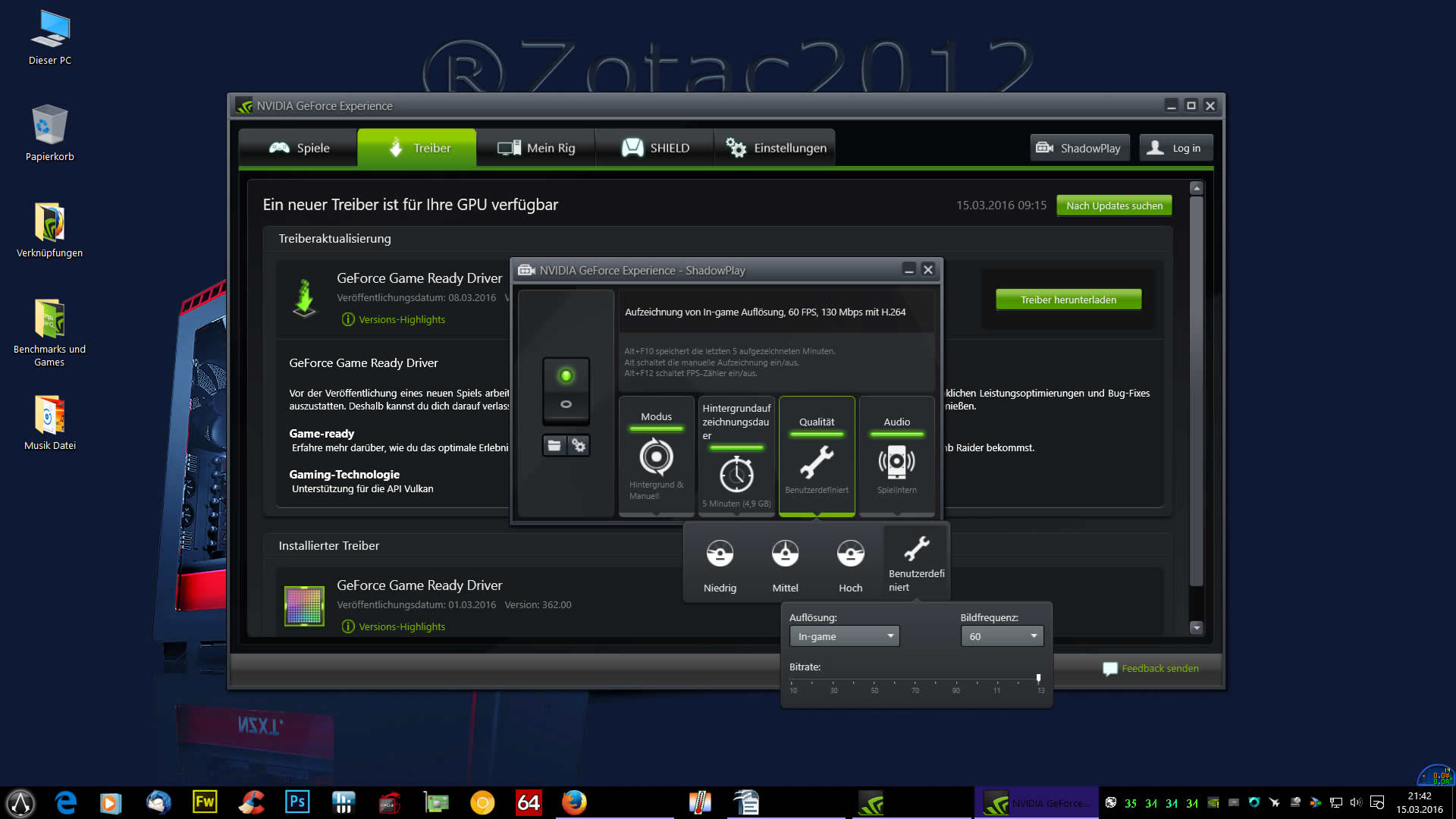The height and width of the screenshot is (819, 1456).
Task: Adjust the Bitrate slider handle
Action: pos(1038,678)
